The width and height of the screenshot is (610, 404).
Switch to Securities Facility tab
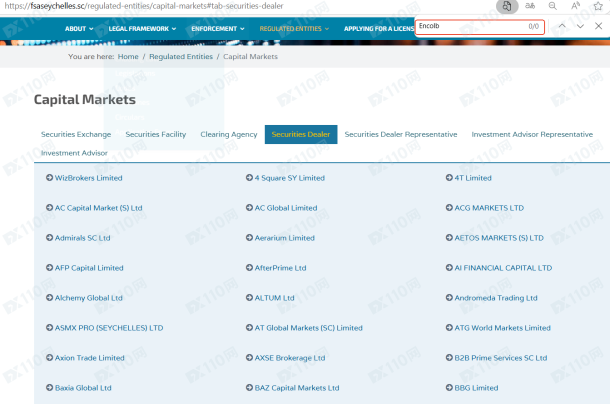pyautogui.click(x=156, y=134)
